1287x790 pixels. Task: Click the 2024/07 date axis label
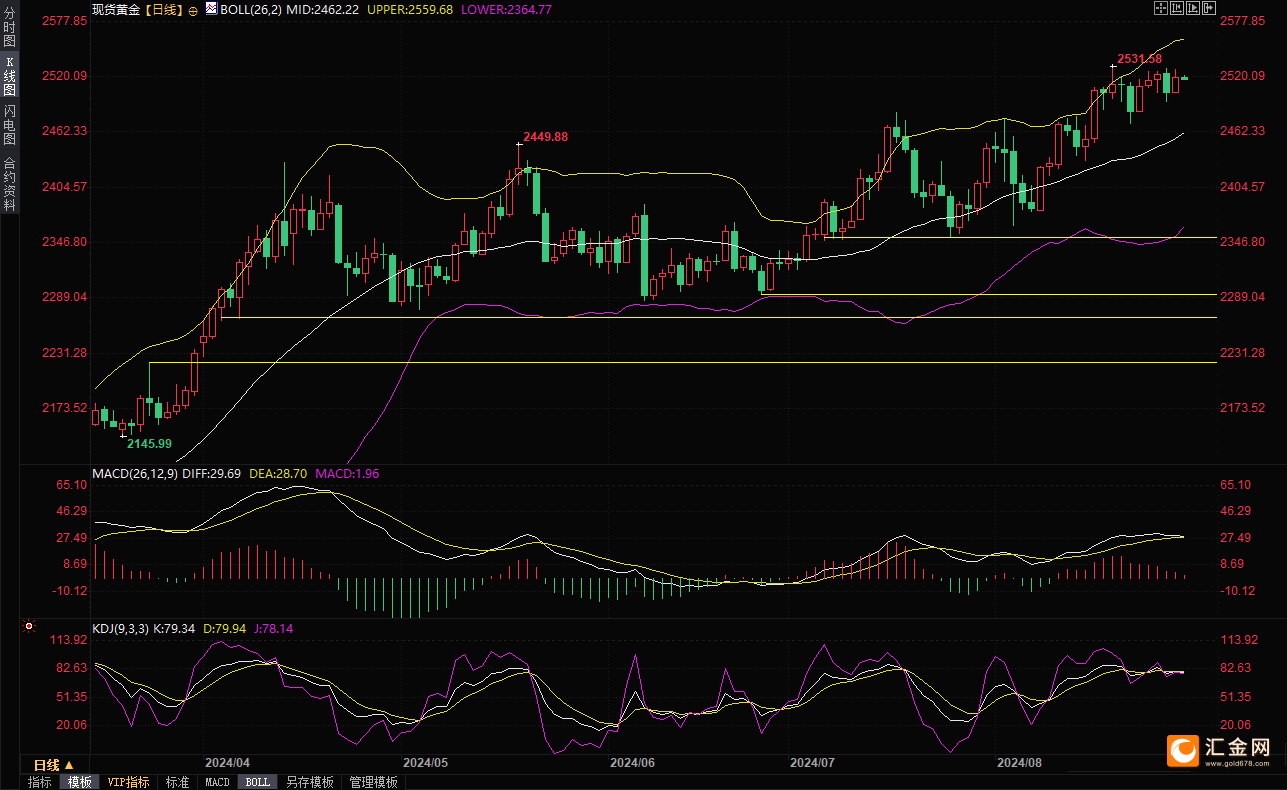pyautogui.click(x=812, y=762)
